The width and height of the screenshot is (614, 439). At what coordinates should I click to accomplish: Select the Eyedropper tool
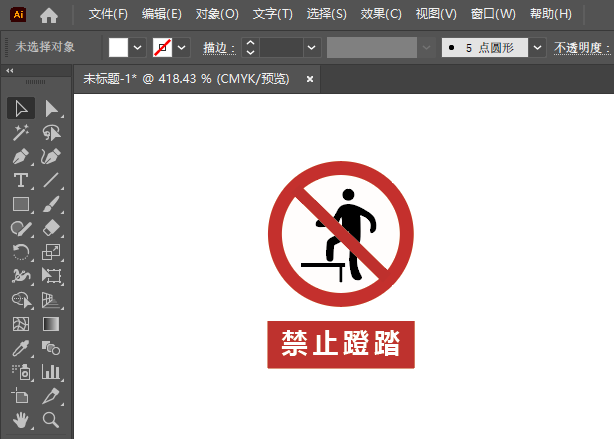pos(21,348)
